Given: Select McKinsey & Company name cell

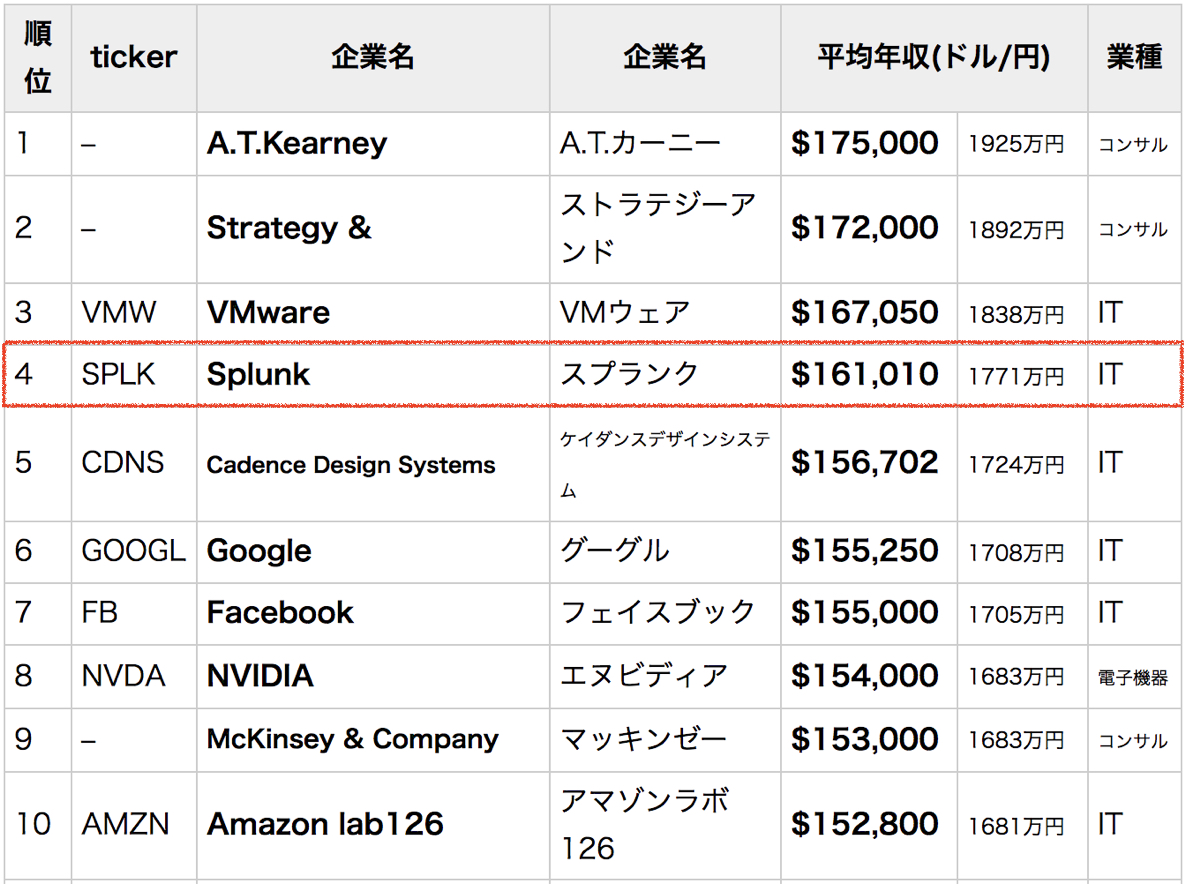Looking at the screenshot, I should pos(373,740).
